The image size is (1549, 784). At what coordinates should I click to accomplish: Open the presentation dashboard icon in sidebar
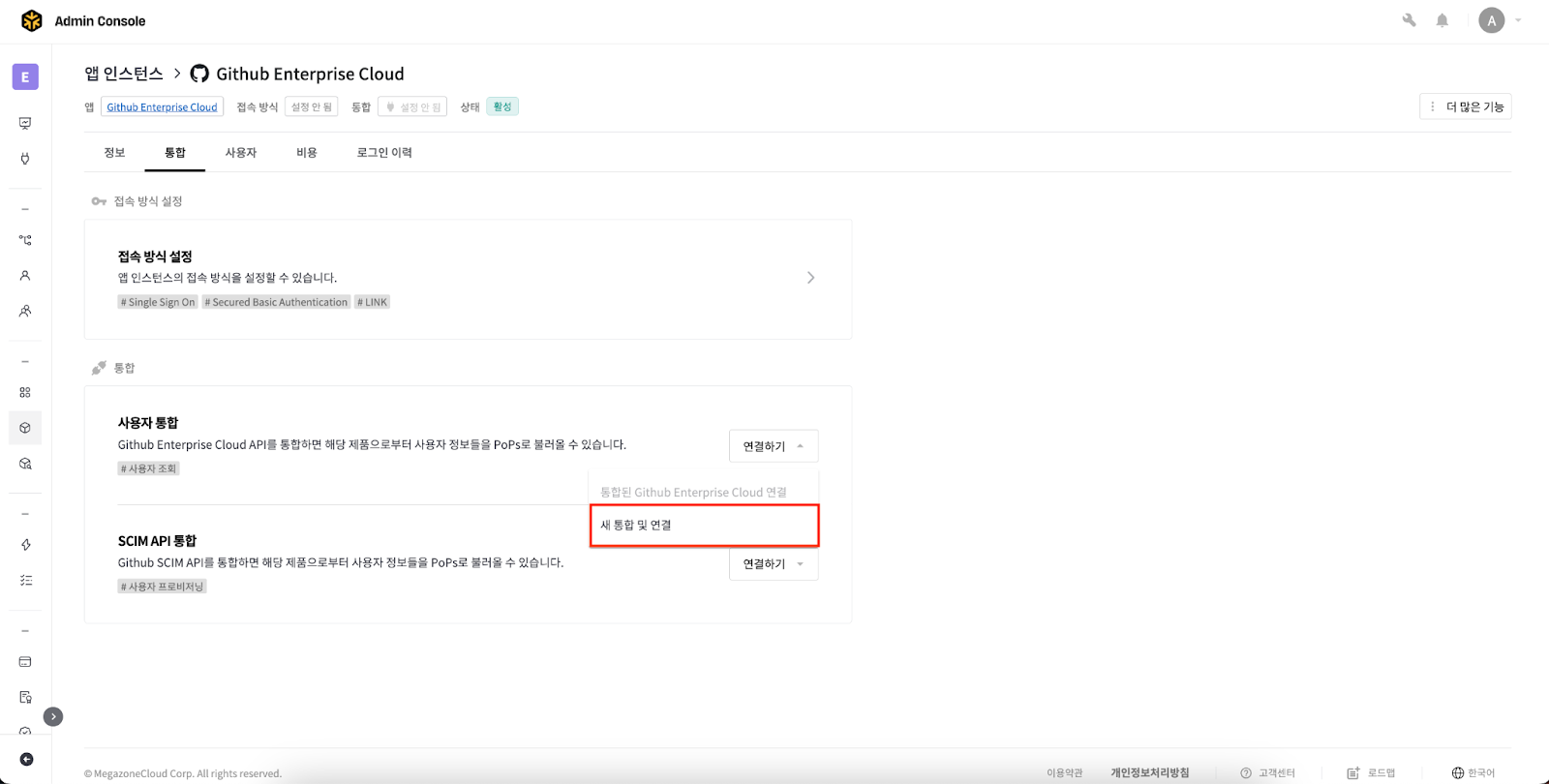[25, 123]
